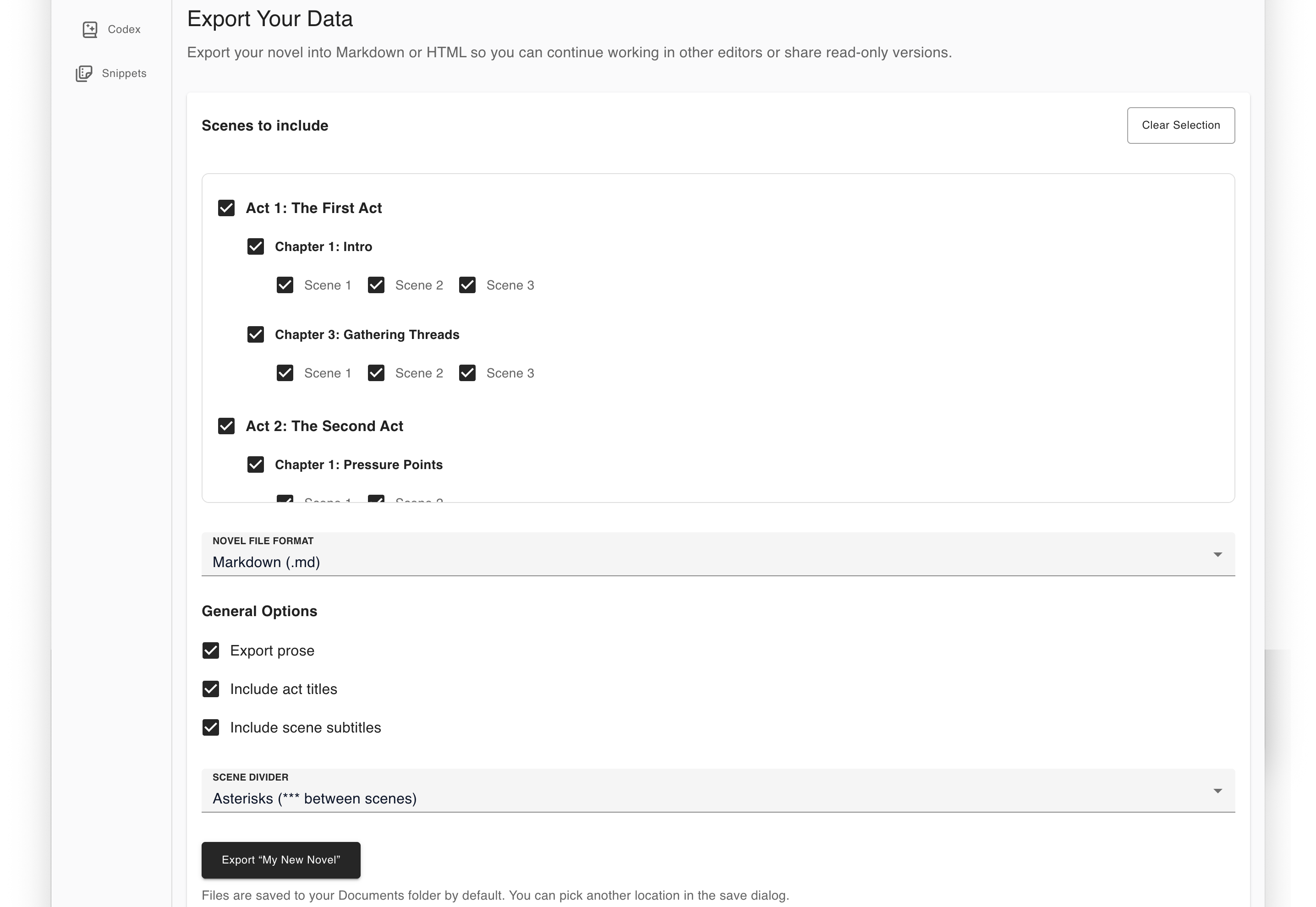Screen dimensions: 1316x907
Task: Open the Scene Divider dropdown
Action: (x=718, y=791)
